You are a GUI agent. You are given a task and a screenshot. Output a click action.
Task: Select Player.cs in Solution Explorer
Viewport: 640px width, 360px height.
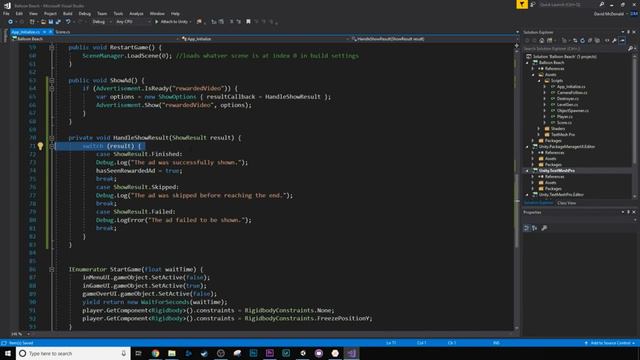564,117
